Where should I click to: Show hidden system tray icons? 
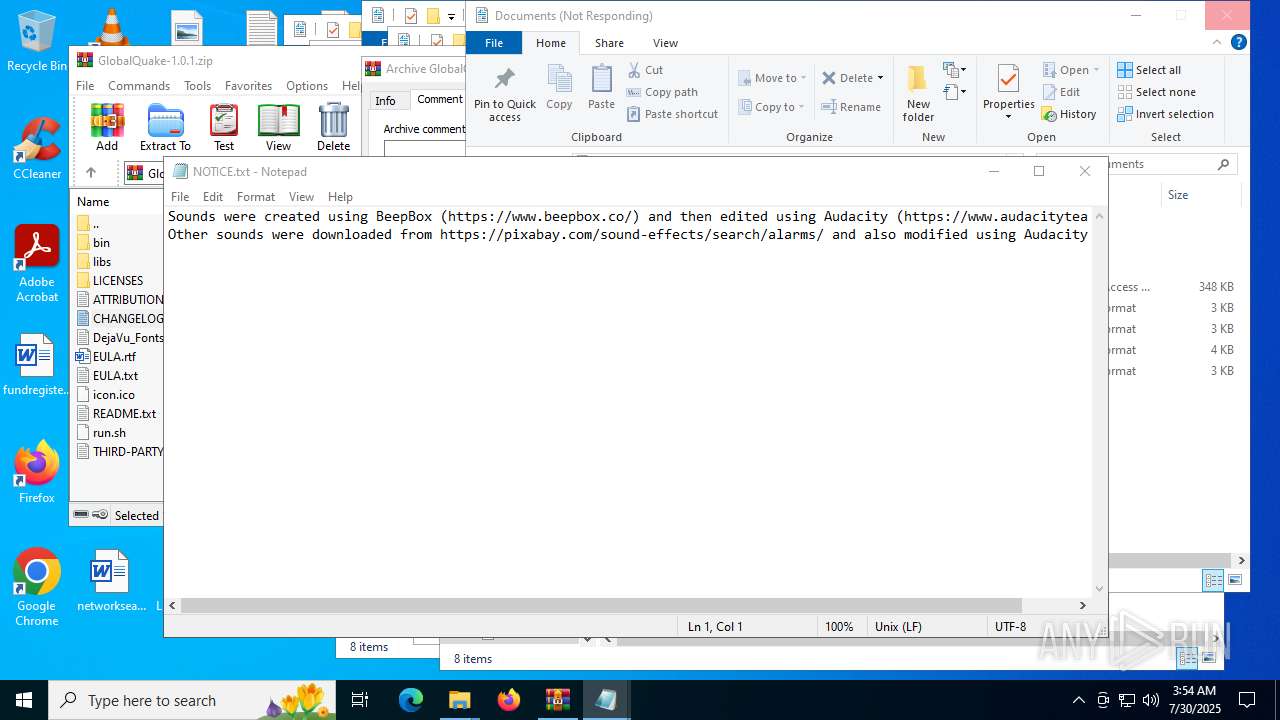pos(1078,700)
